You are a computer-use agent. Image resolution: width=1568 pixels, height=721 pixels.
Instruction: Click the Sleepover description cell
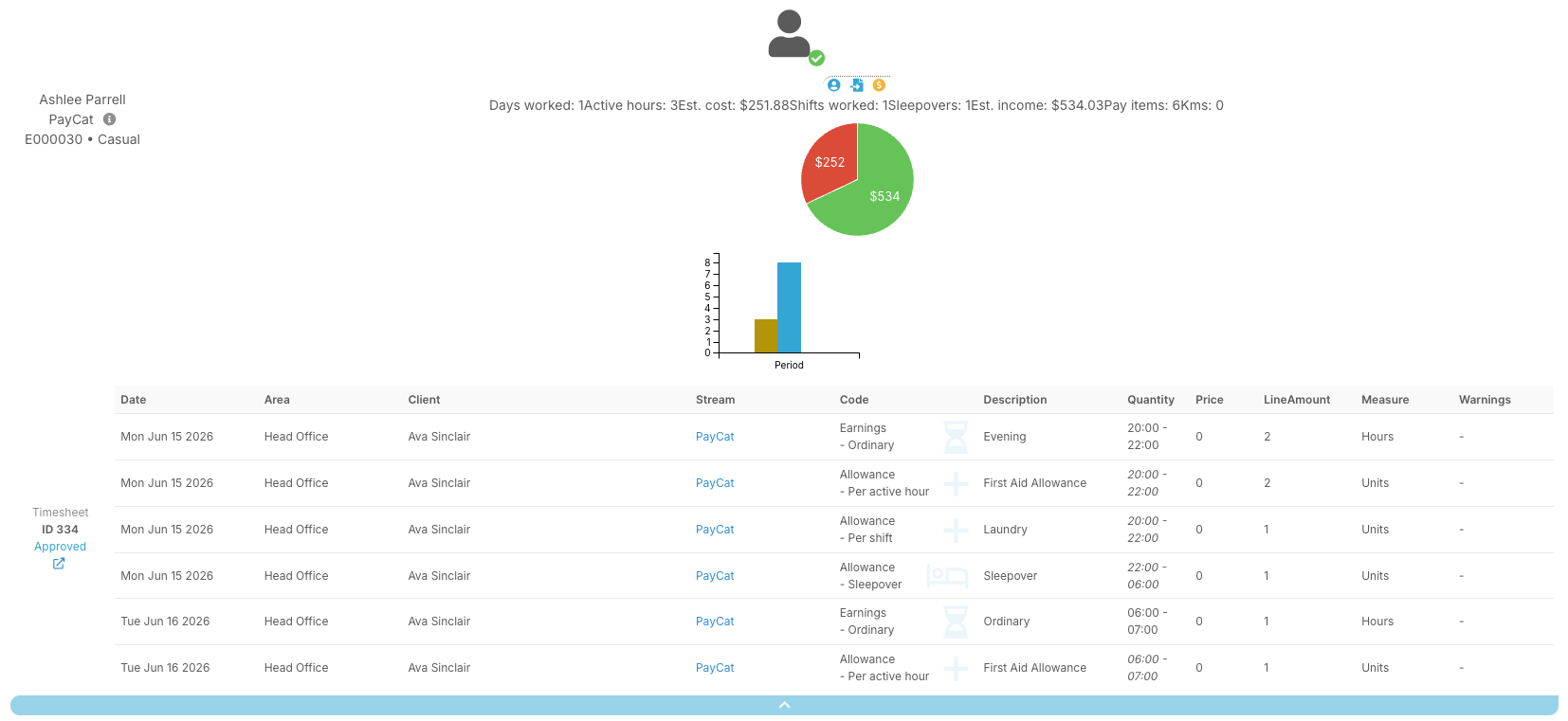tap(1011, 576)
